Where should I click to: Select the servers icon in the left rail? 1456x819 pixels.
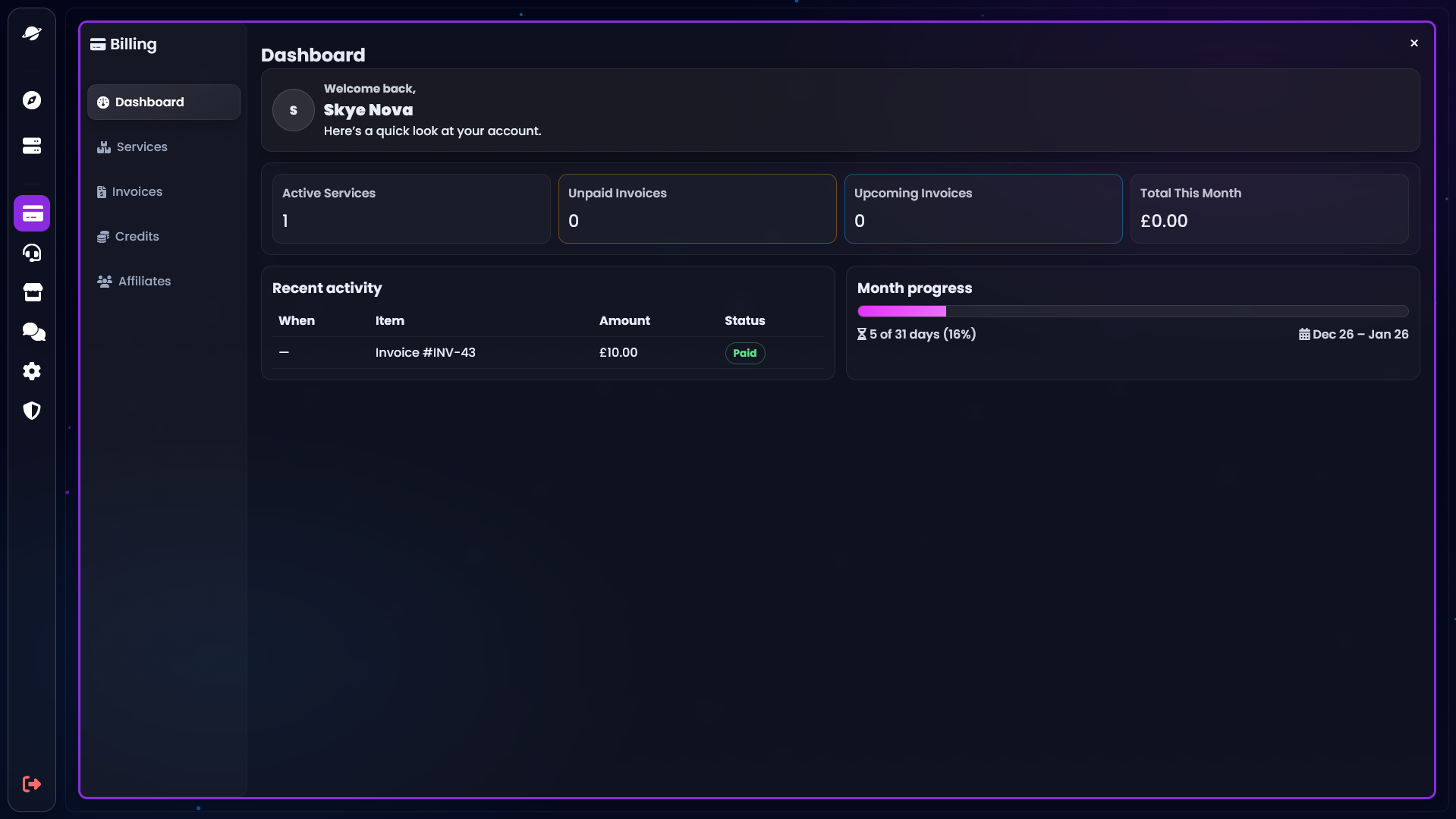pos(32,145)
